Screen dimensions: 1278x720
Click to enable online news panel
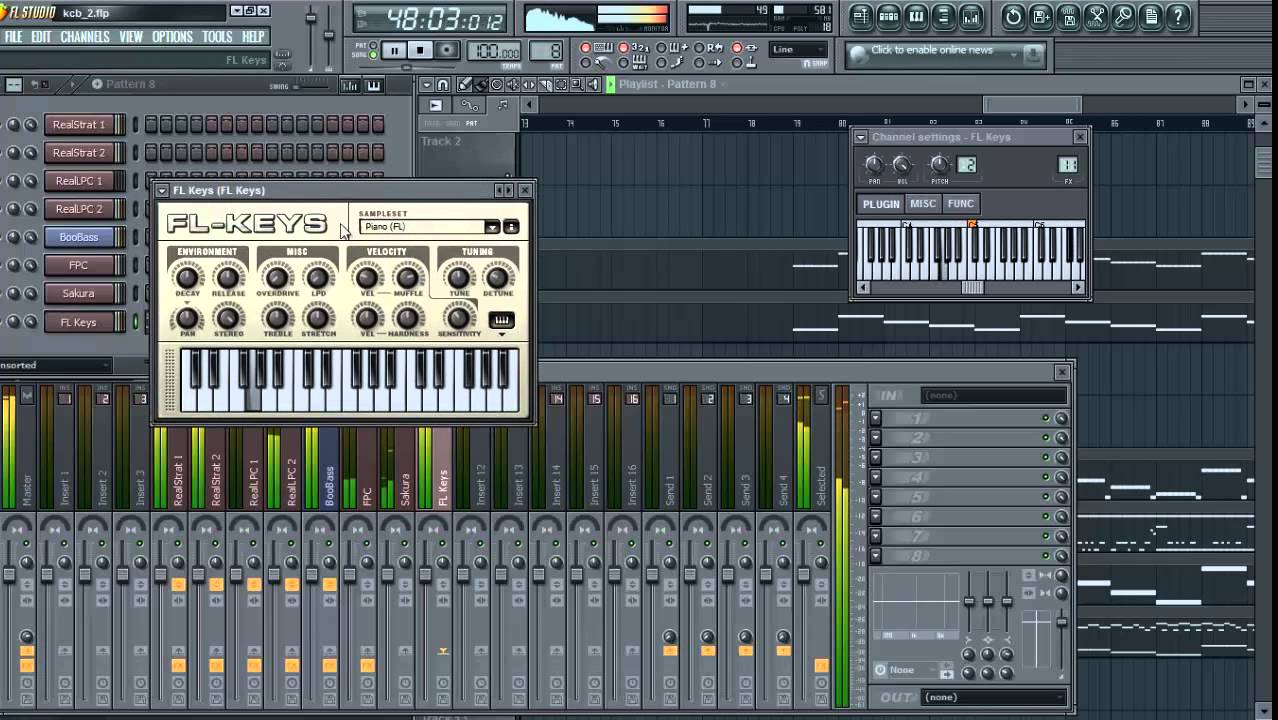click(946, 54)
